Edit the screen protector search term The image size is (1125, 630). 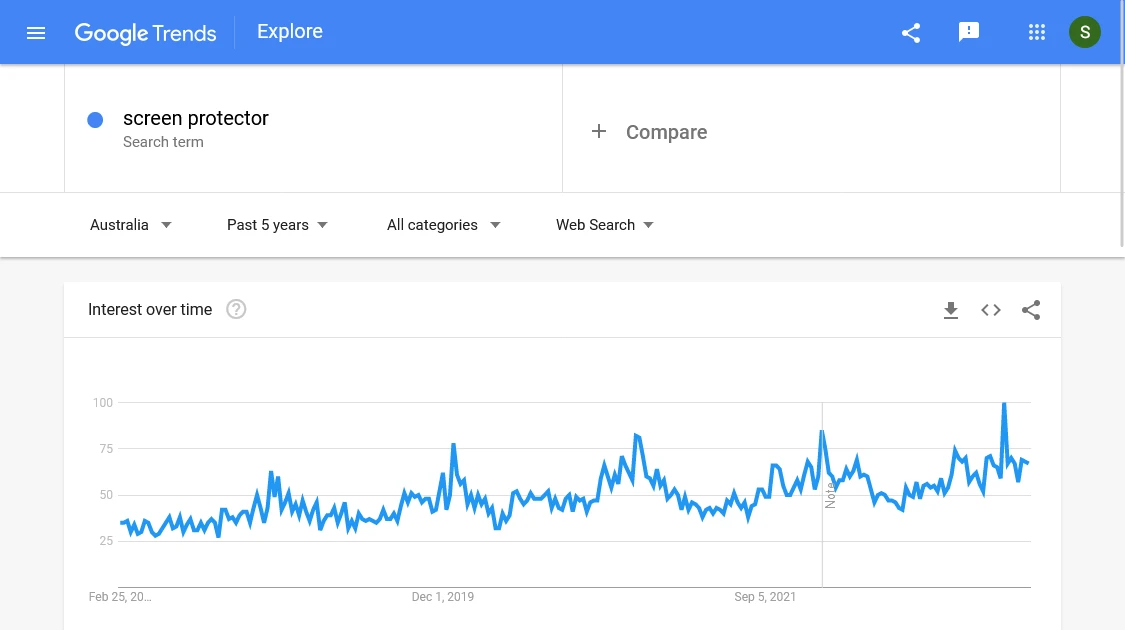(196, 118)
